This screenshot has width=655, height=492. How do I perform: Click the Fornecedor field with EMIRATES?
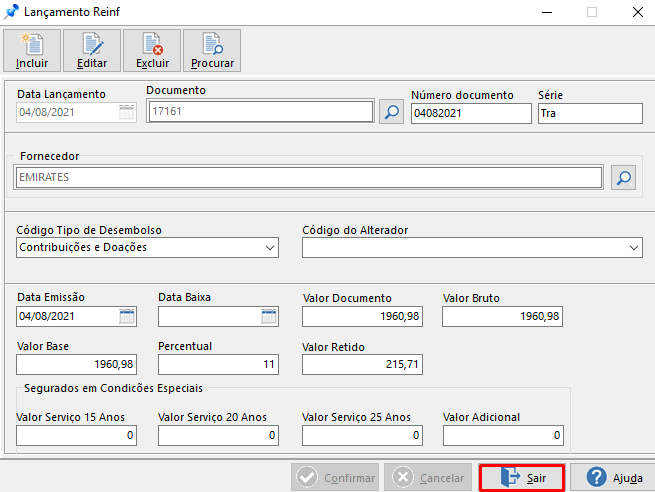309,177
